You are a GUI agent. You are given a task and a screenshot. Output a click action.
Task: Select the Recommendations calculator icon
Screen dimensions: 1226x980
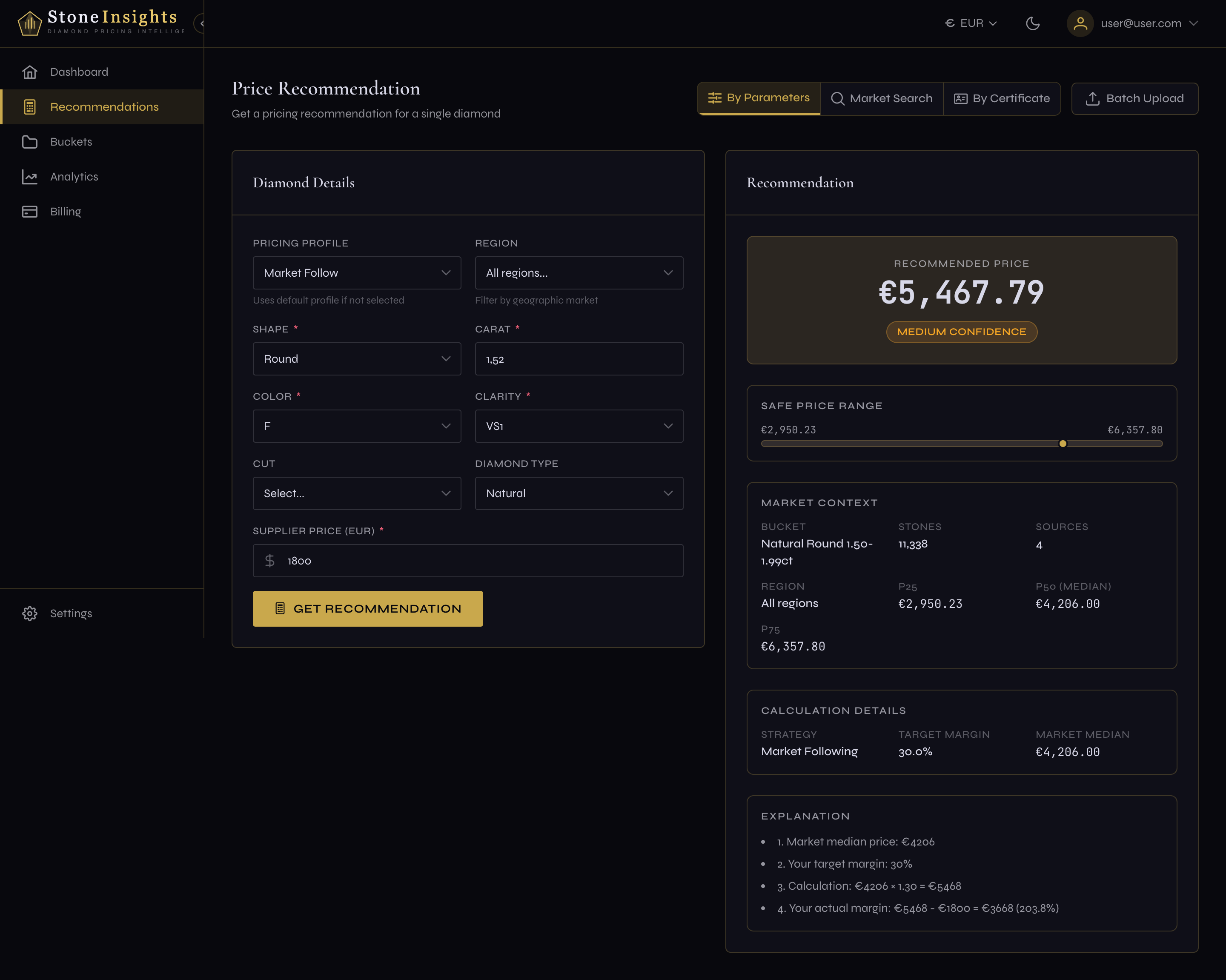(x=29, y=106)
